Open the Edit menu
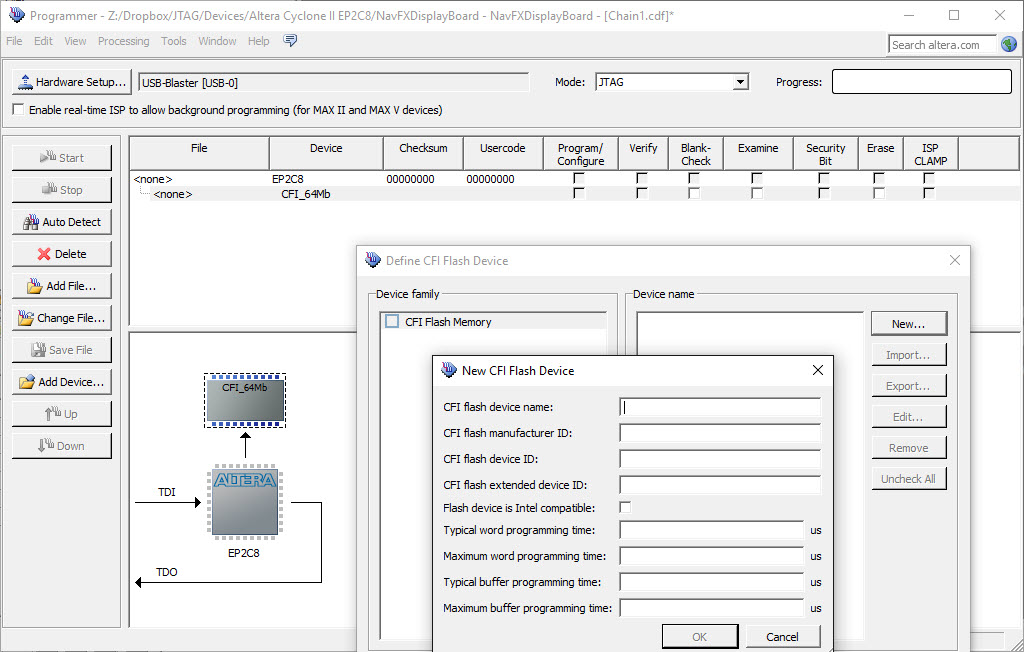 [43, 41]
